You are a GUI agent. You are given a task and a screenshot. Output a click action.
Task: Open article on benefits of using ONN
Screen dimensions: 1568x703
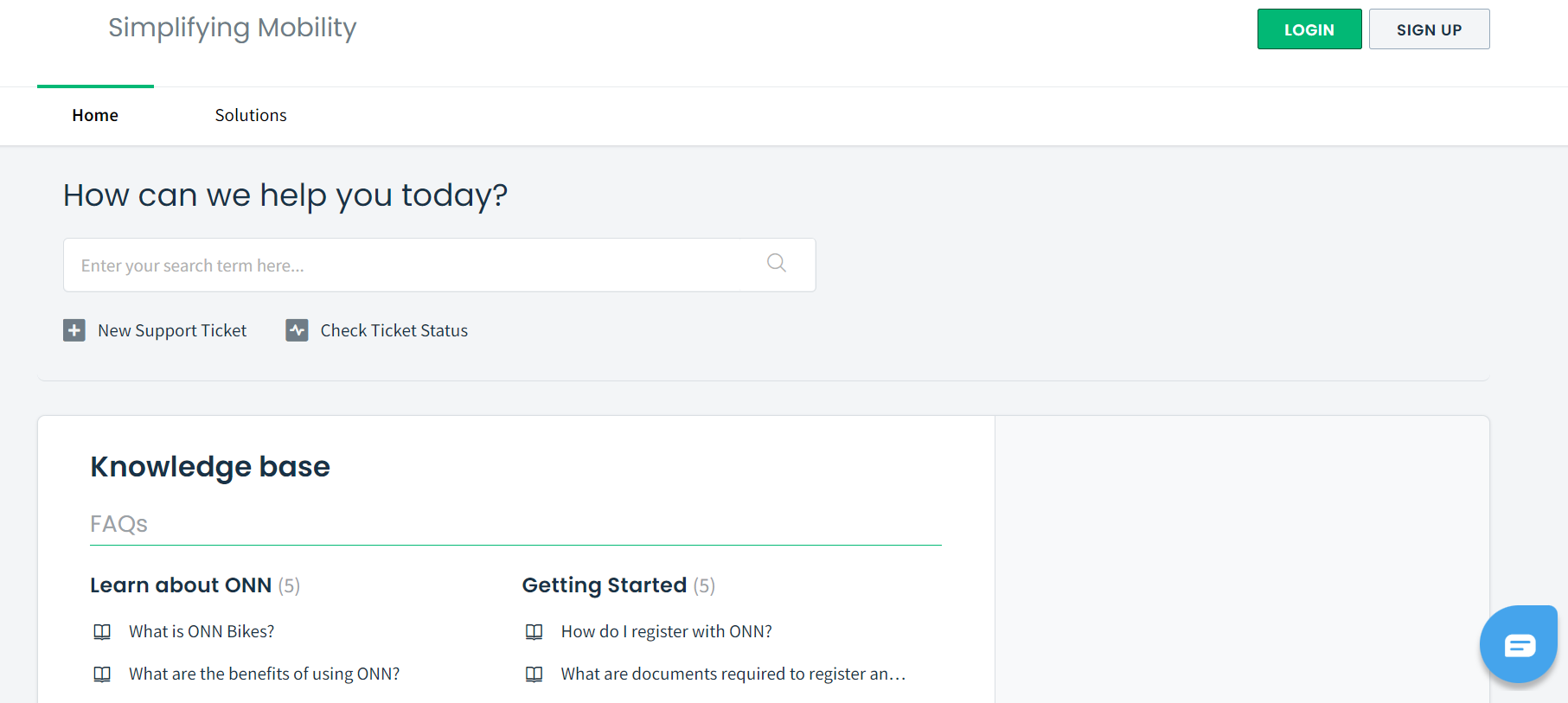coord(263,674)
